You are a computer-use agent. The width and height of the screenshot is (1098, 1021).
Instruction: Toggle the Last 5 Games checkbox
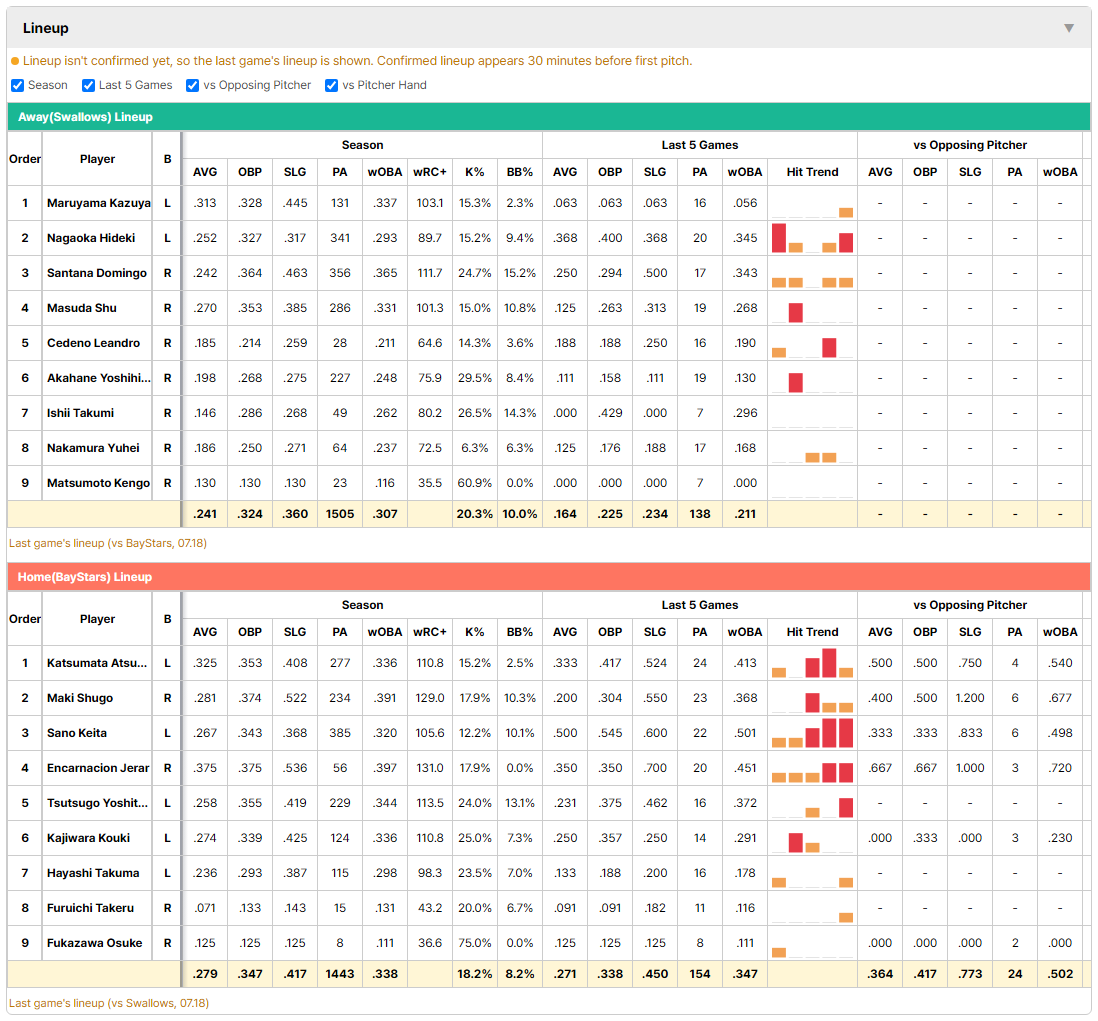pyautogui.click(x=88, y=85)
